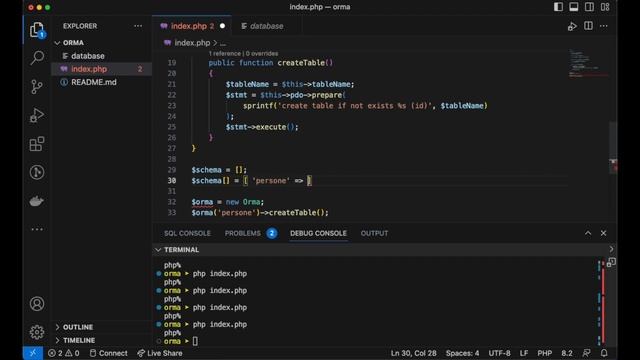Image resolution: width=640 pixels, height=360 pixels.
Task: Open the Source Control view icon
Action: pos(37,87)
